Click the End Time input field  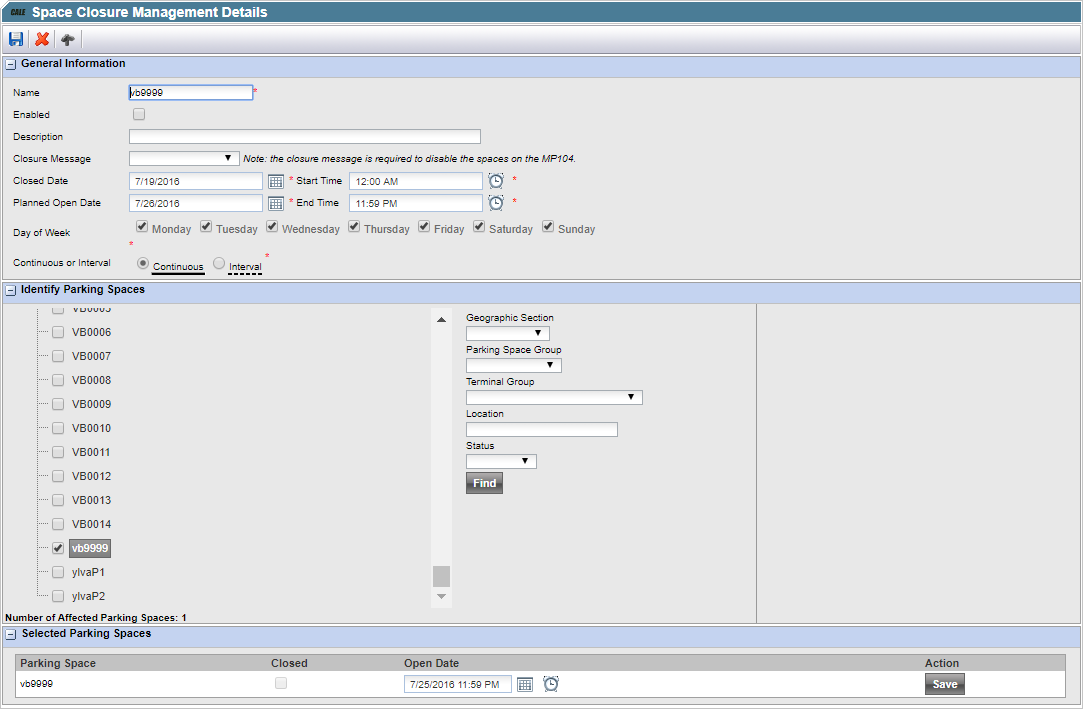416,204
